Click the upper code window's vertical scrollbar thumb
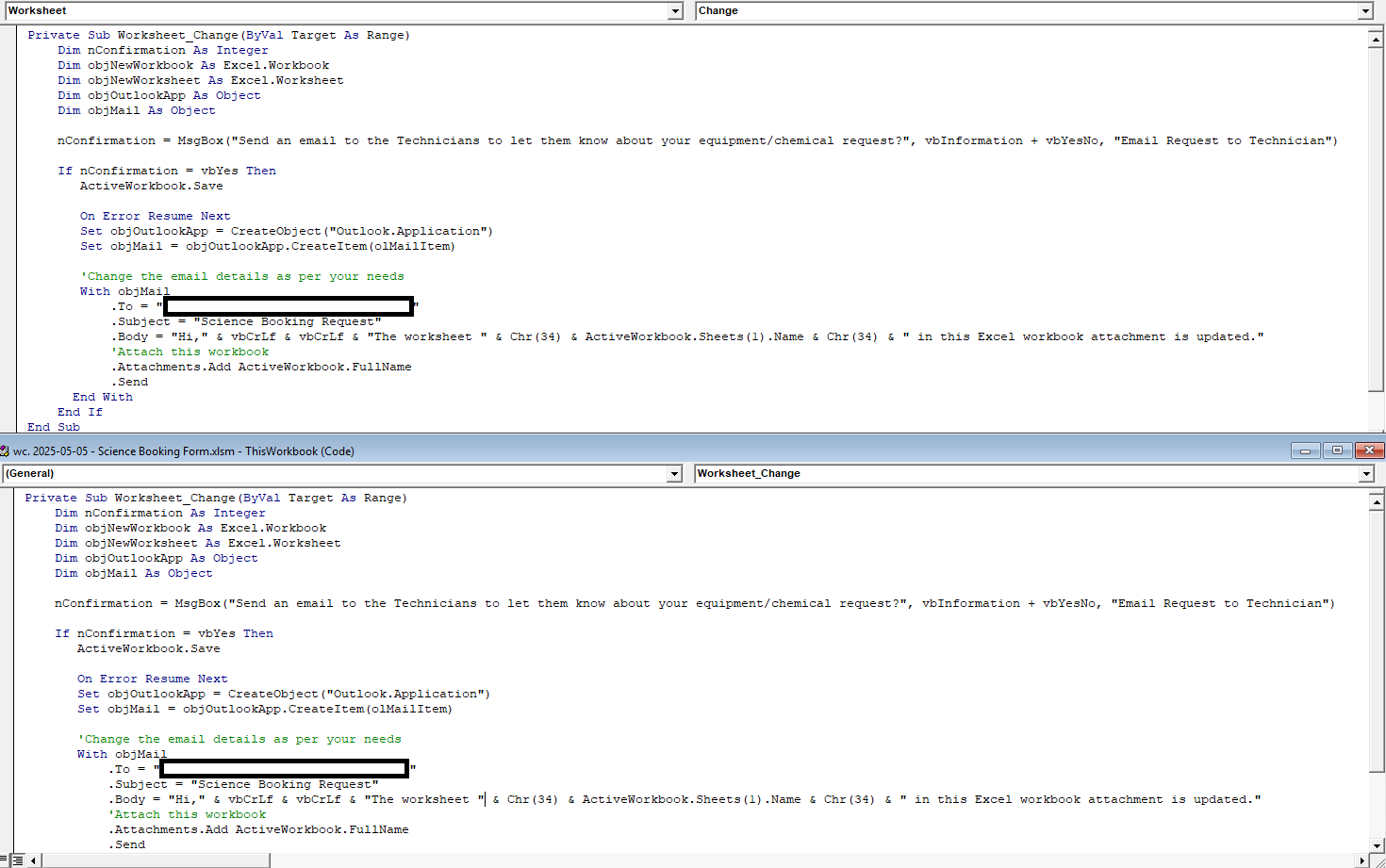Image resolution: width=1386 pixels, height=868 pixels. click(x=1377, y=217)
